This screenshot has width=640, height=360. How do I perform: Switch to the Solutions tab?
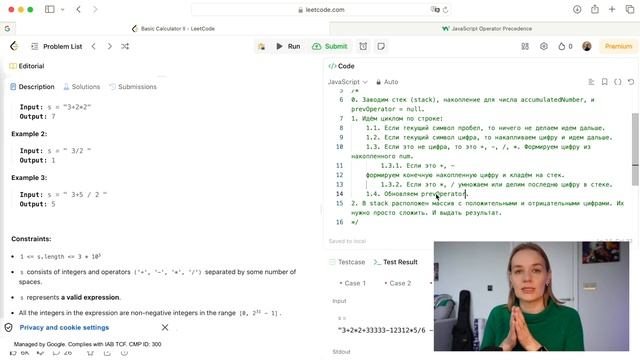coord(82,87)
